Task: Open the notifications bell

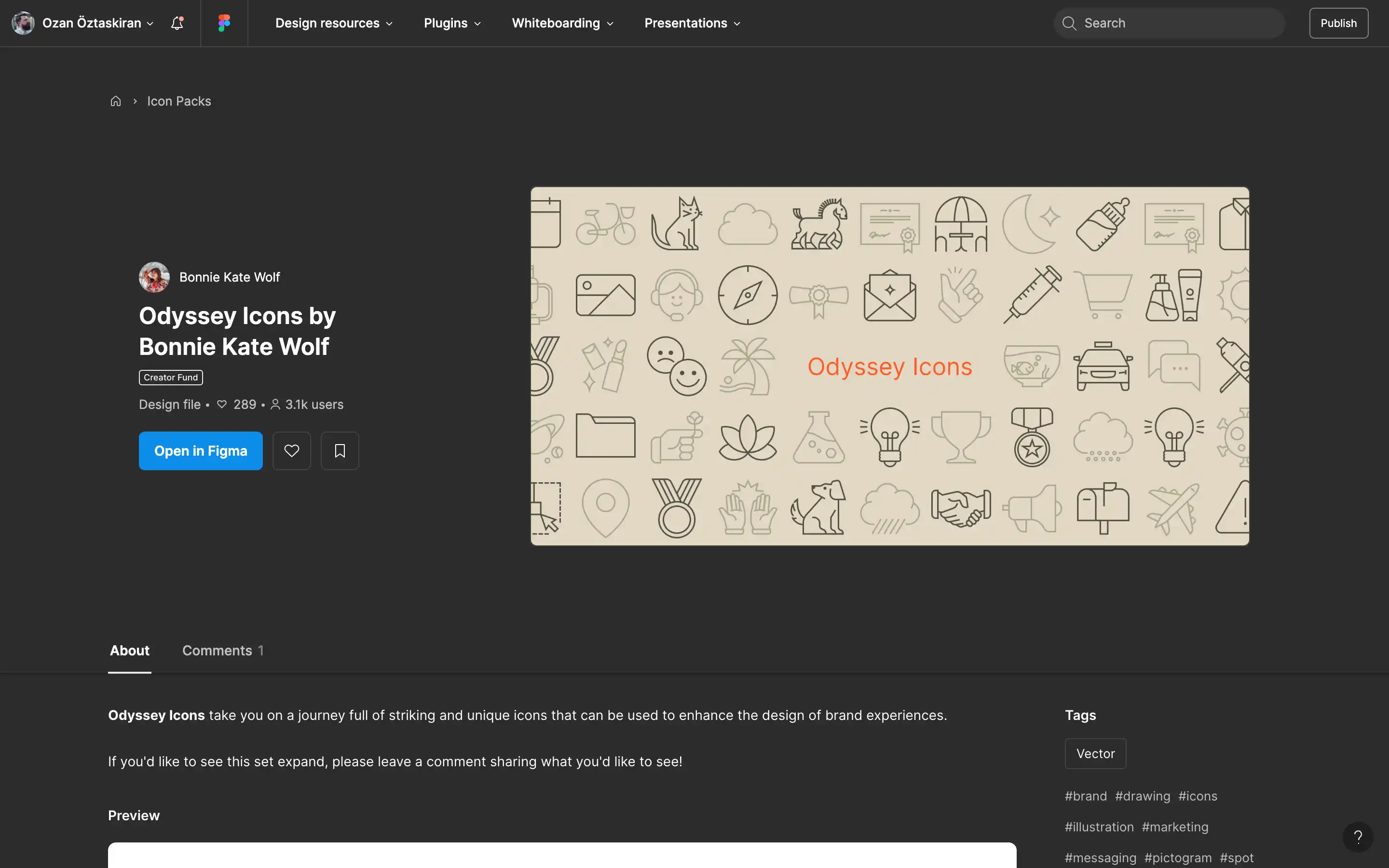Action: (177, 23)
